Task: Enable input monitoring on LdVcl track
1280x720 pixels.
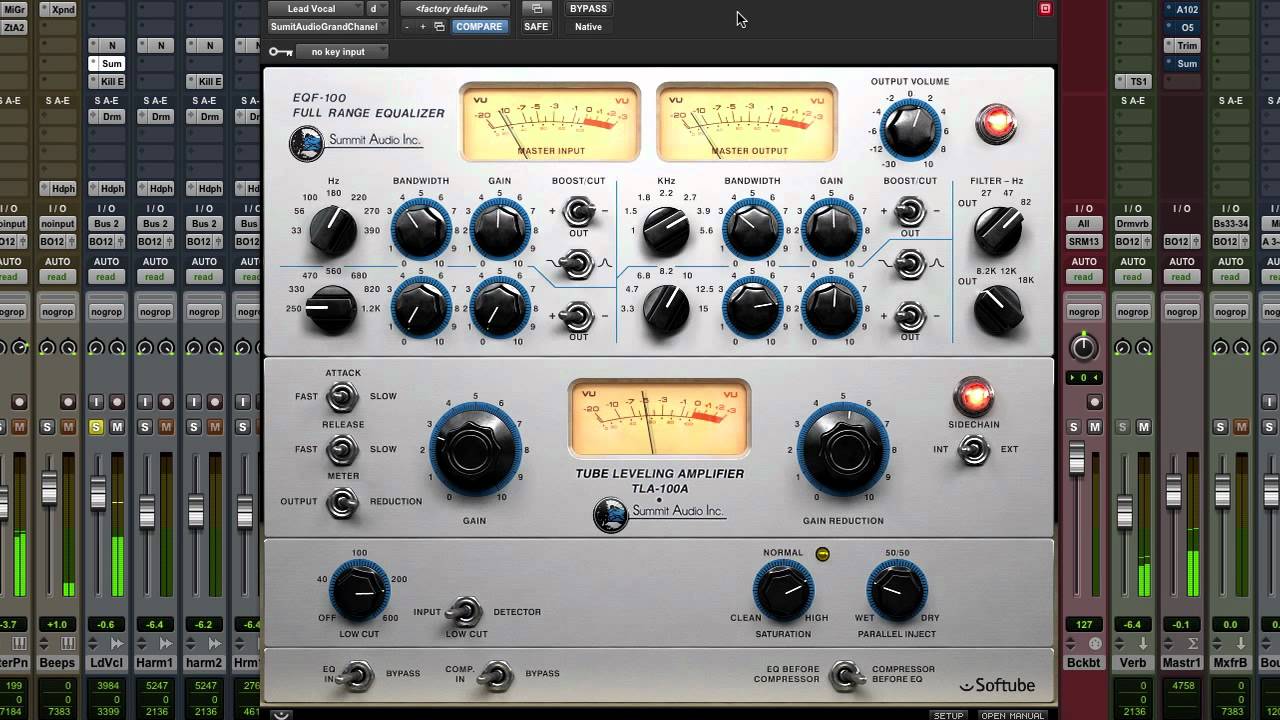Action: [96, 402]
